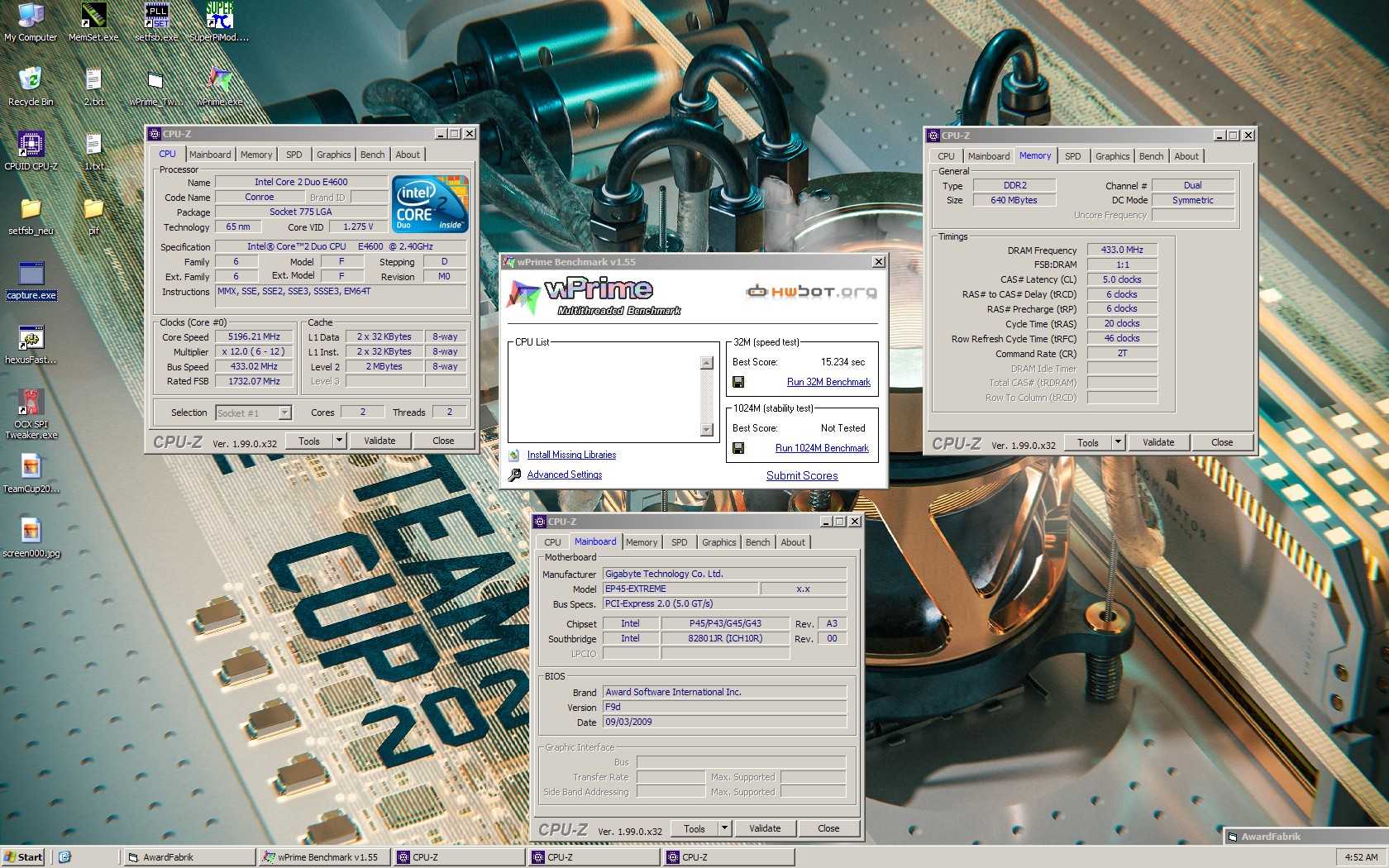Click Advanced Settings link
Viewport: 1389px width, 868px height.
coord(565,475)
